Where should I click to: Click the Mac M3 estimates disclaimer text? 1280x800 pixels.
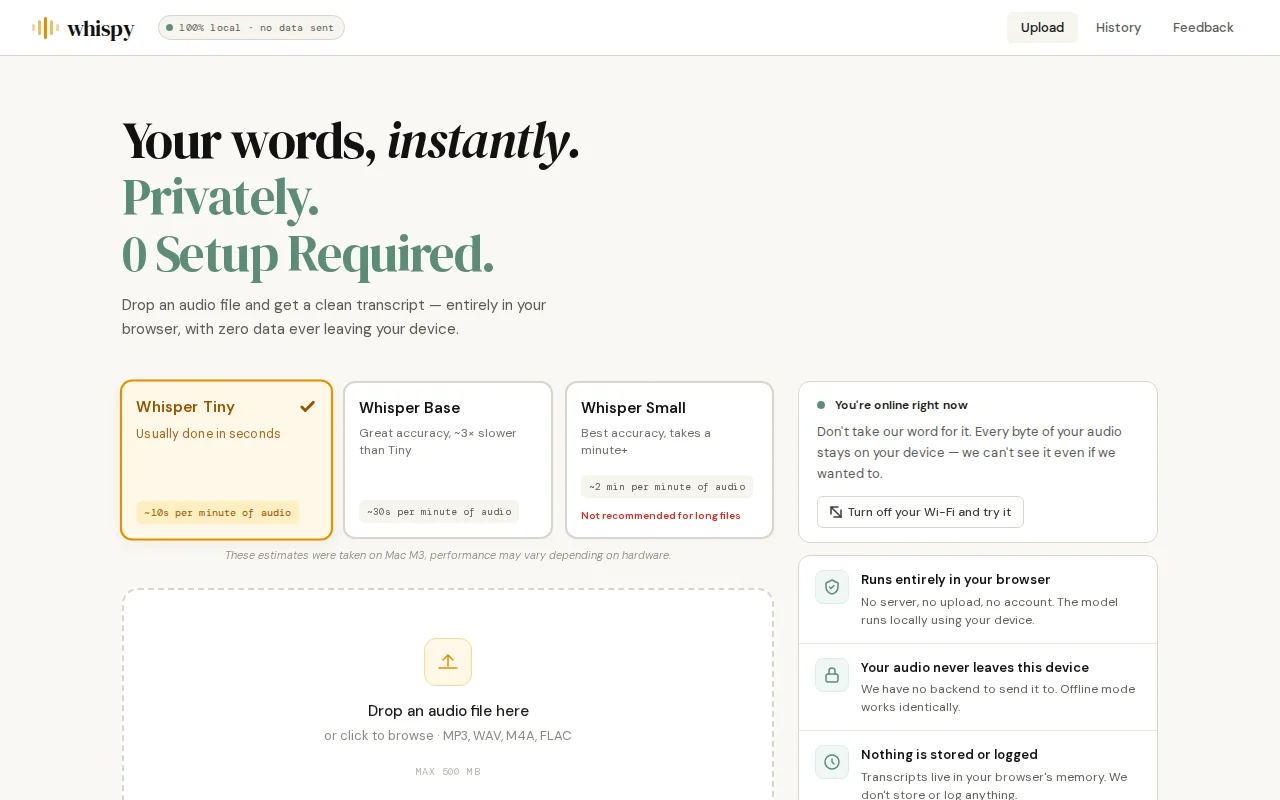pos(448,555)
